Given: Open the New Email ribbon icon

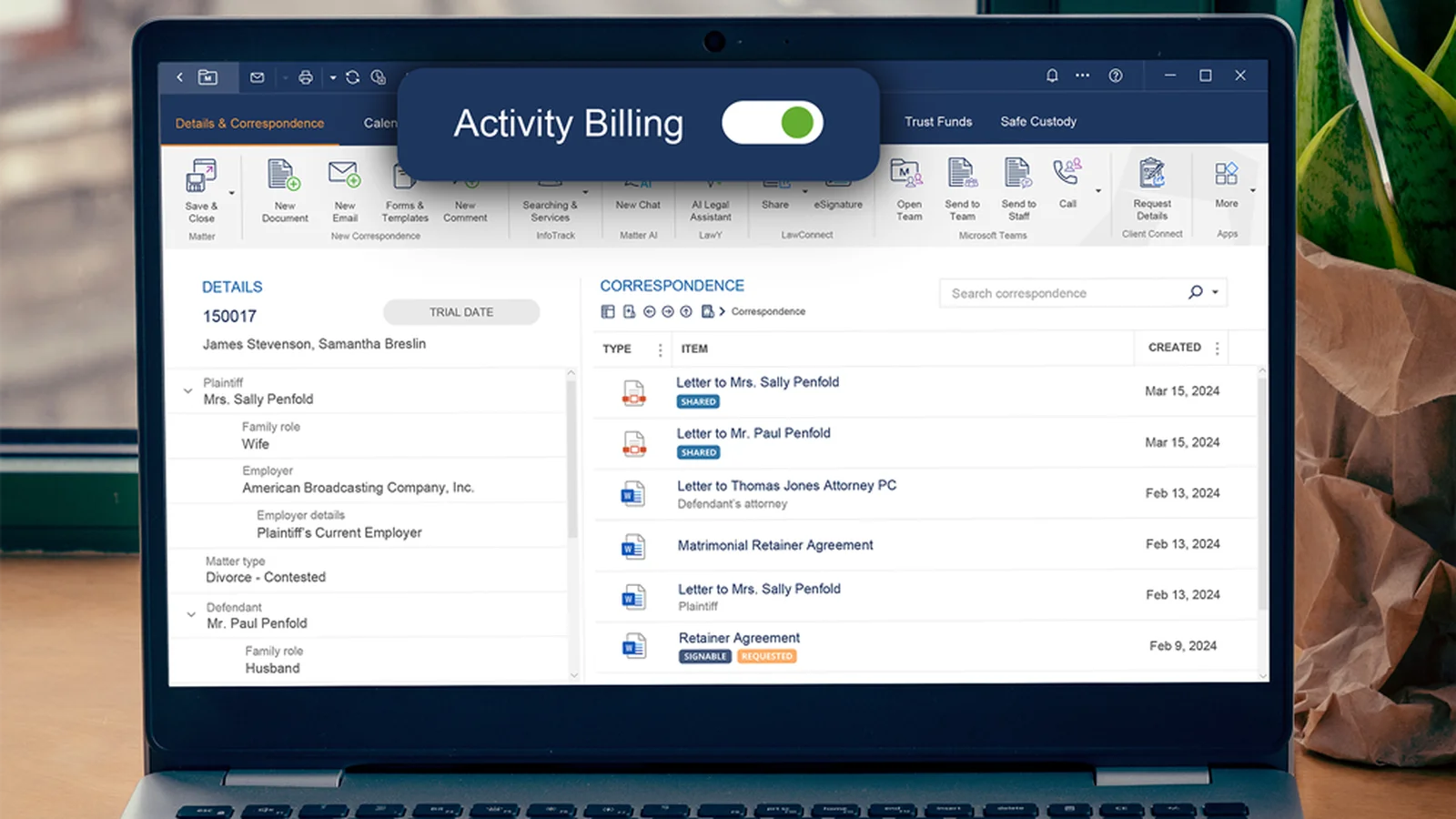Looking at the screenshot, I should point(344,174).
